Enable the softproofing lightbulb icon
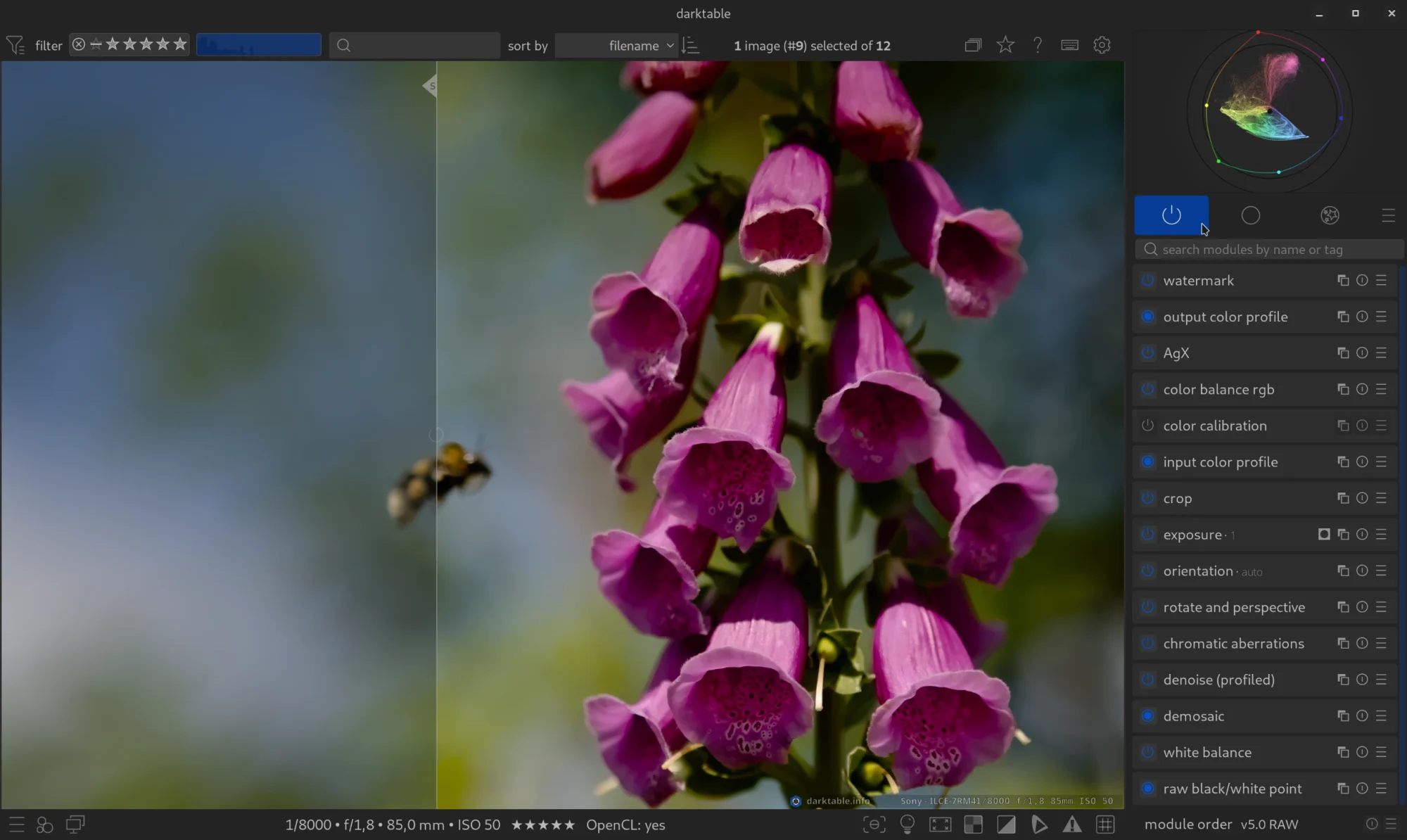 (908, 825)
